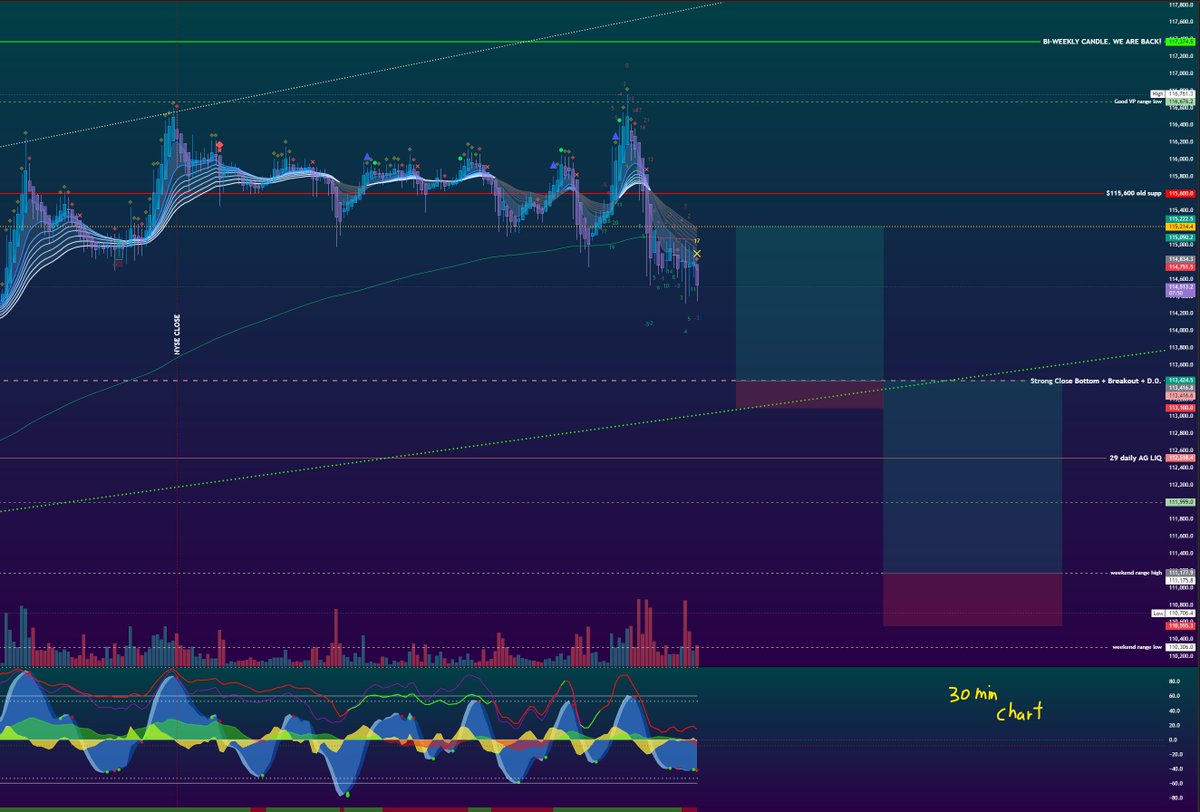Click the yellow X marker on latest candles
This screenshot has height=812, width=1200.
[697, 255]
